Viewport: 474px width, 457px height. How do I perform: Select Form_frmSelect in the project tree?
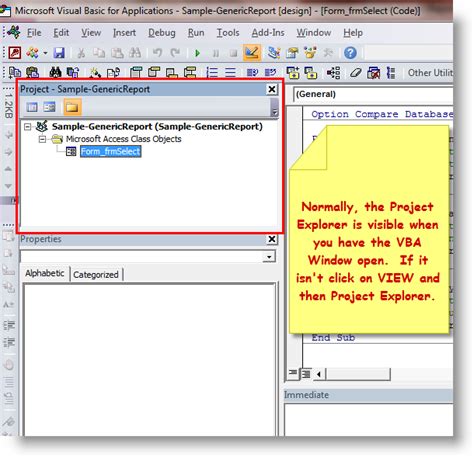111,151
